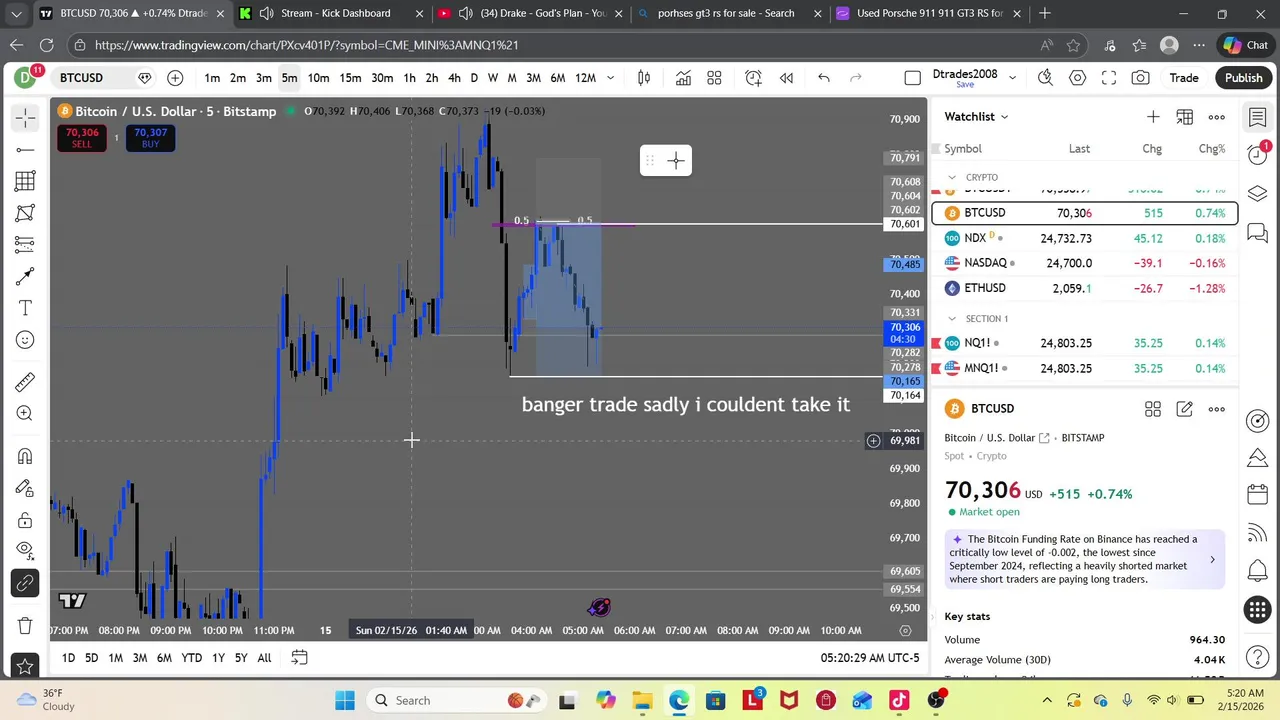Viewport: 1280px width, 720px height.
Task: Open the patterns drawing tools
Action: [25, 213]
